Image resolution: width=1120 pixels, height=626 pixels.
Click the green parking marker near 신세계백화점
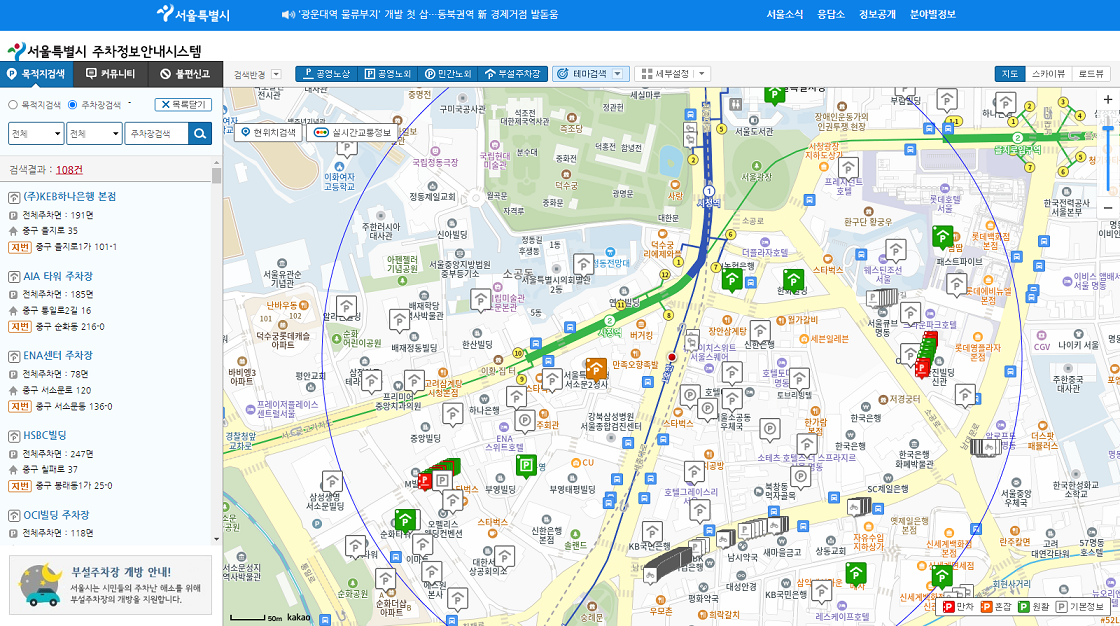point(942,576)
